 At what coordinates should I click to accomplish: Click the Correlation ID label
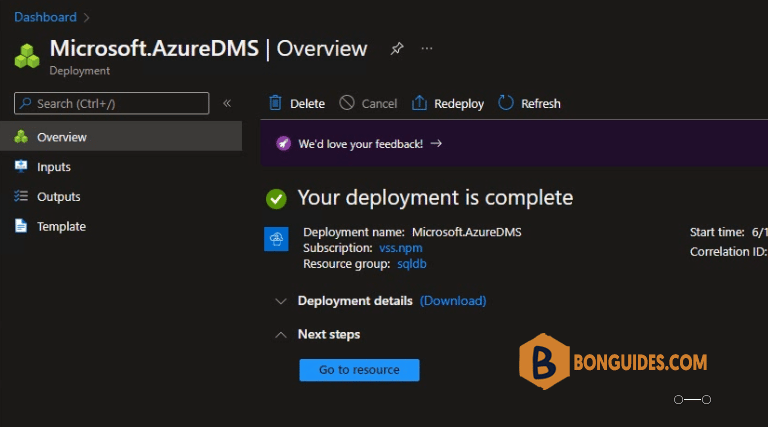[728, 252]
